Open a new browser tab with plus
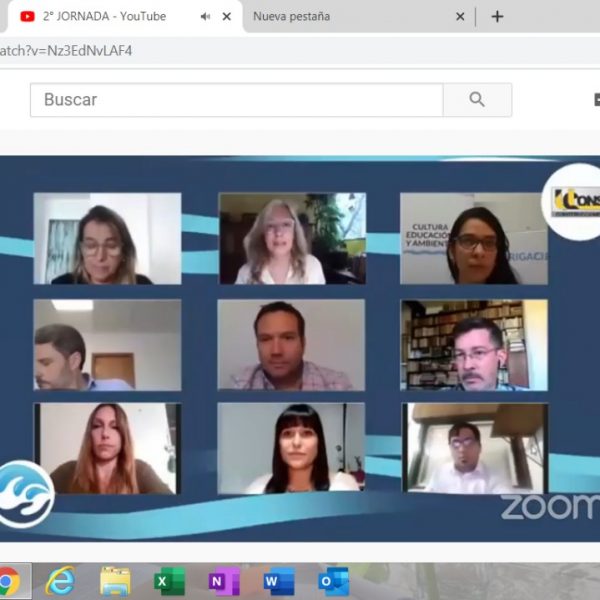This screenshot has width=600, height=600. point(497,16)
